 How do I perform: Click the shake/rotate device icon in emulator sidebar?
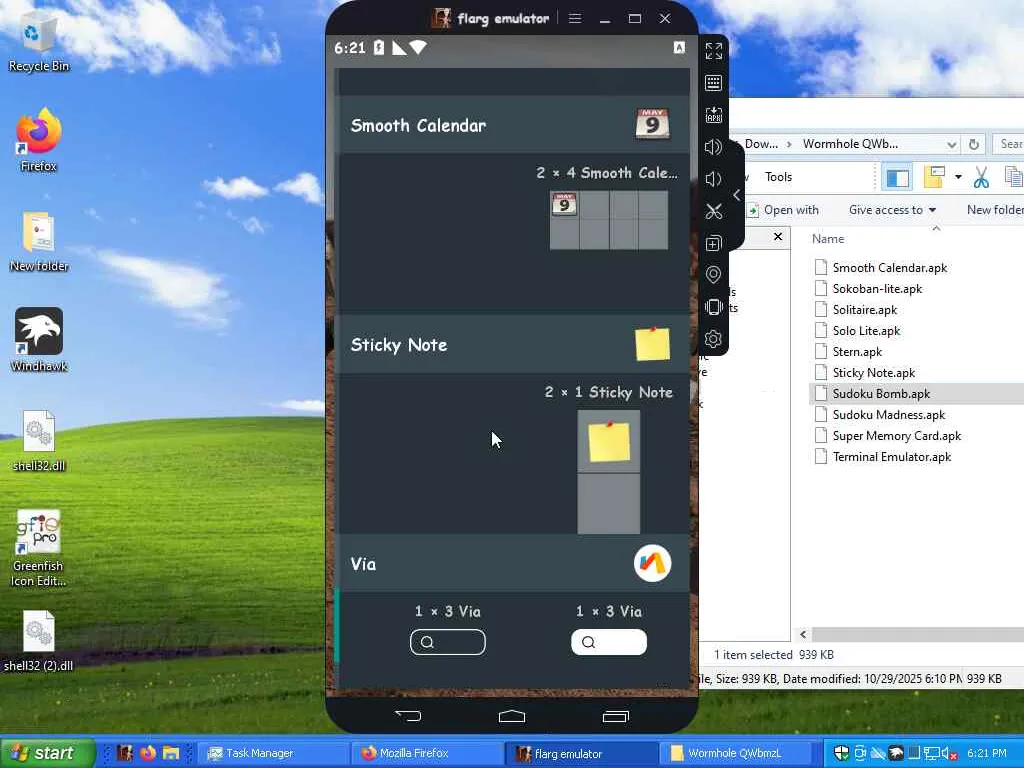click(713, 306)
